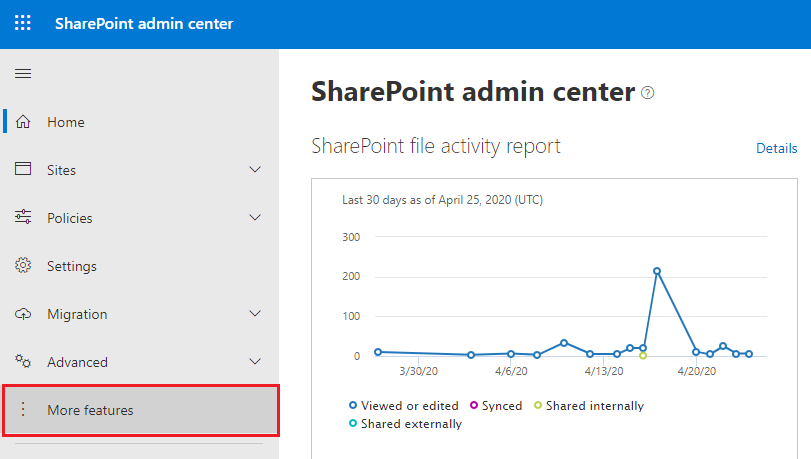Screen dimensions: 811x459
Task: Click the chart peak data point above 200
Action: (x=657, y=271)
